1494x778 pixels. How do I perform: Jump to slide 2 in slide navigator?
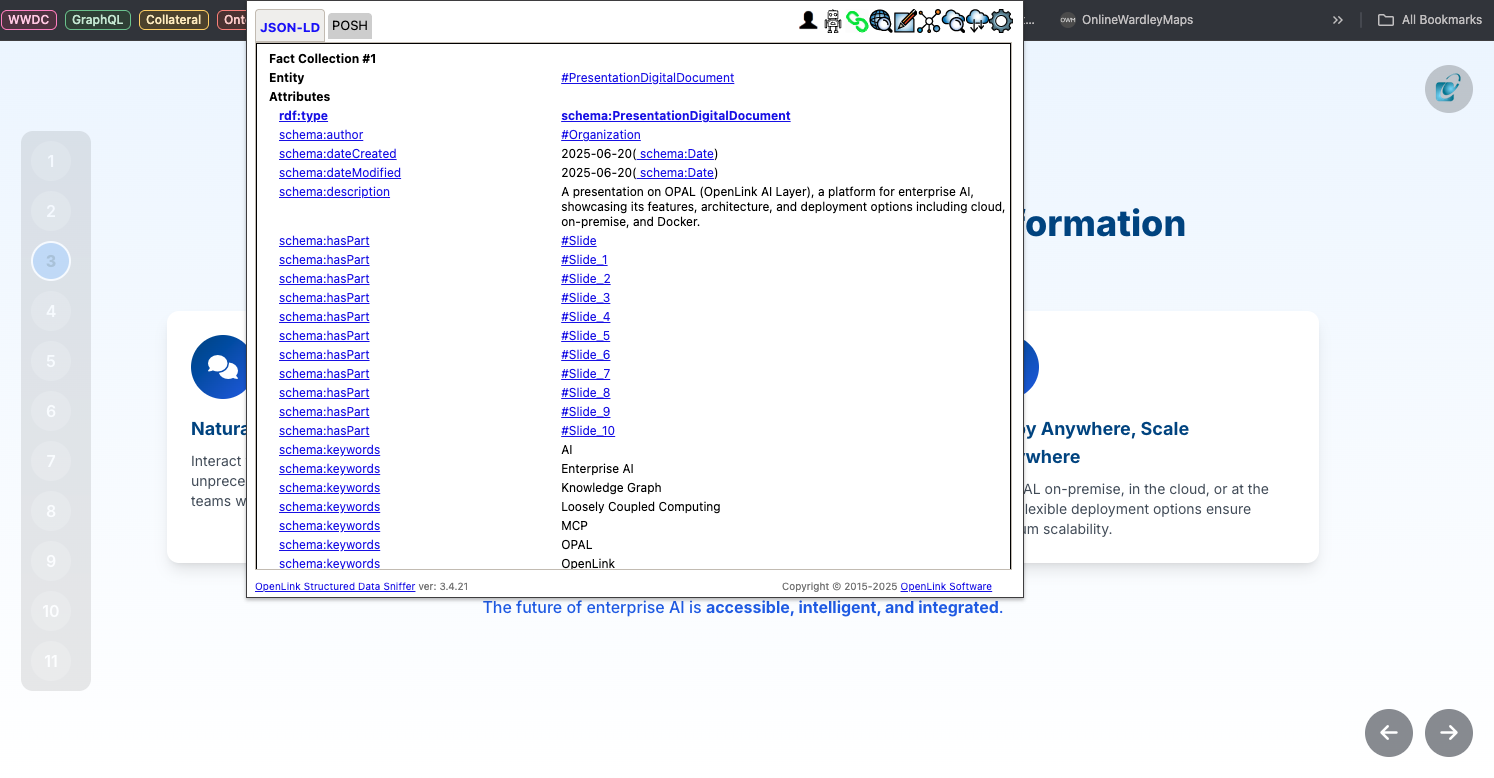click(x=51, y=211)
